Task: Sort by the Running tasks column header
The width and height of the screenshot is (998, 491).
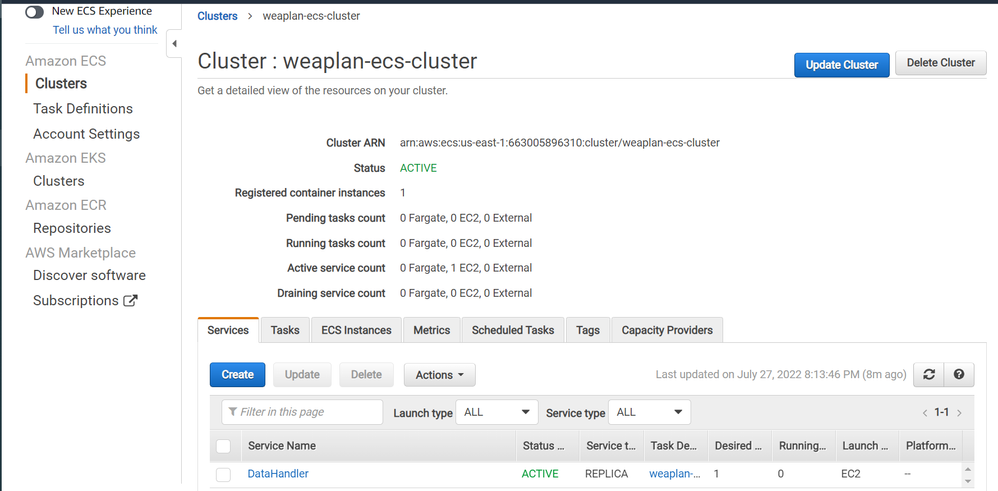Action: pos(803,446)
